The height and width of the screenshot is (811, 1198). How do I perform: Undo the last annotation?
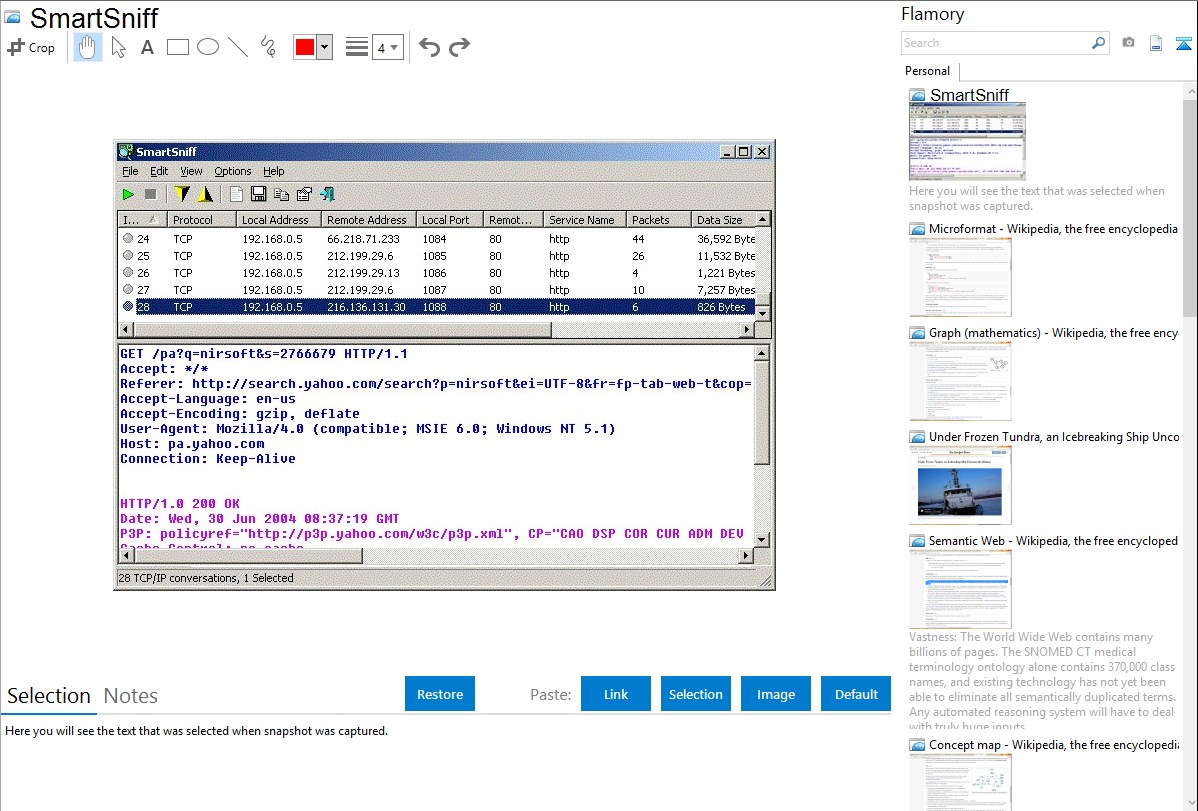click(429, 47)
